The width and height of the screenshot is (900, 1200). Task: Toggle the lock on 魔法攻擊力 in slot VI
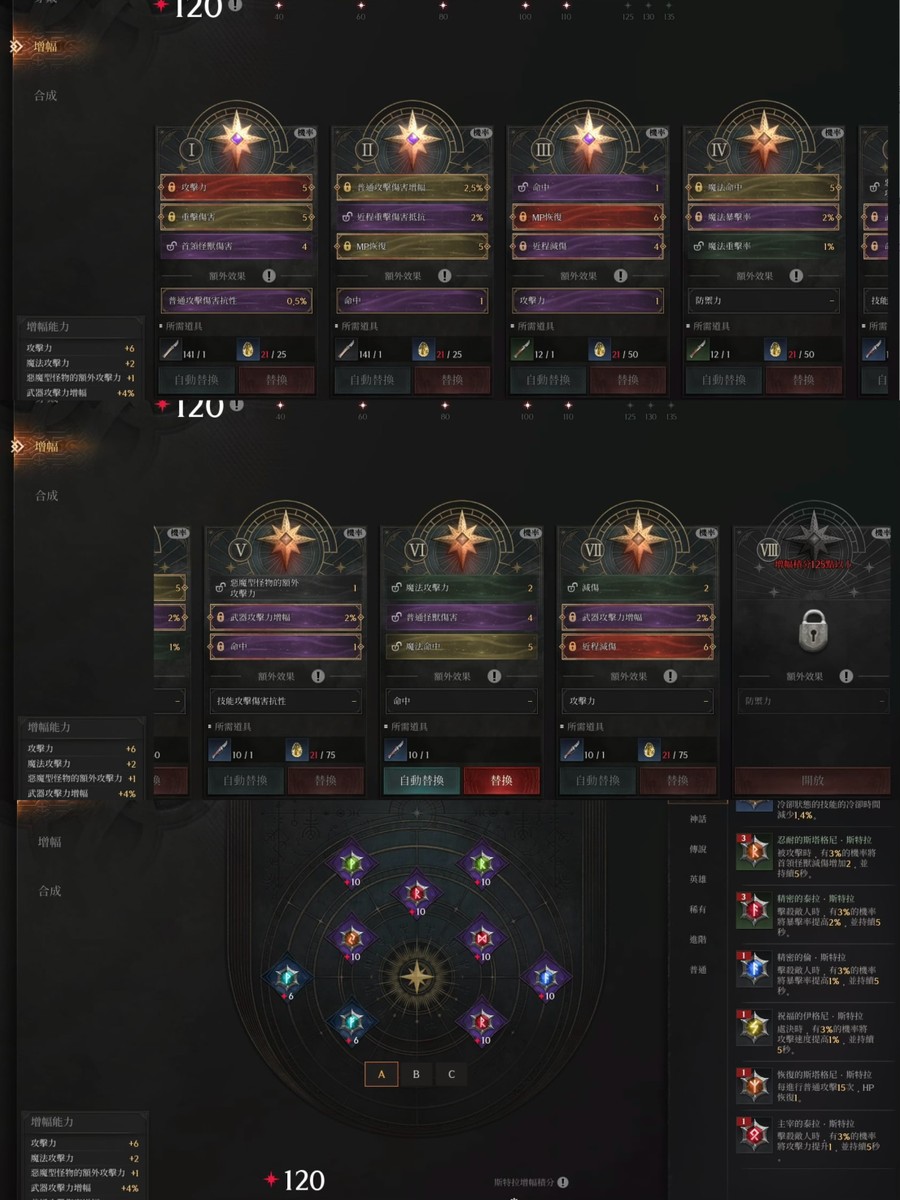tap(397, 588)
